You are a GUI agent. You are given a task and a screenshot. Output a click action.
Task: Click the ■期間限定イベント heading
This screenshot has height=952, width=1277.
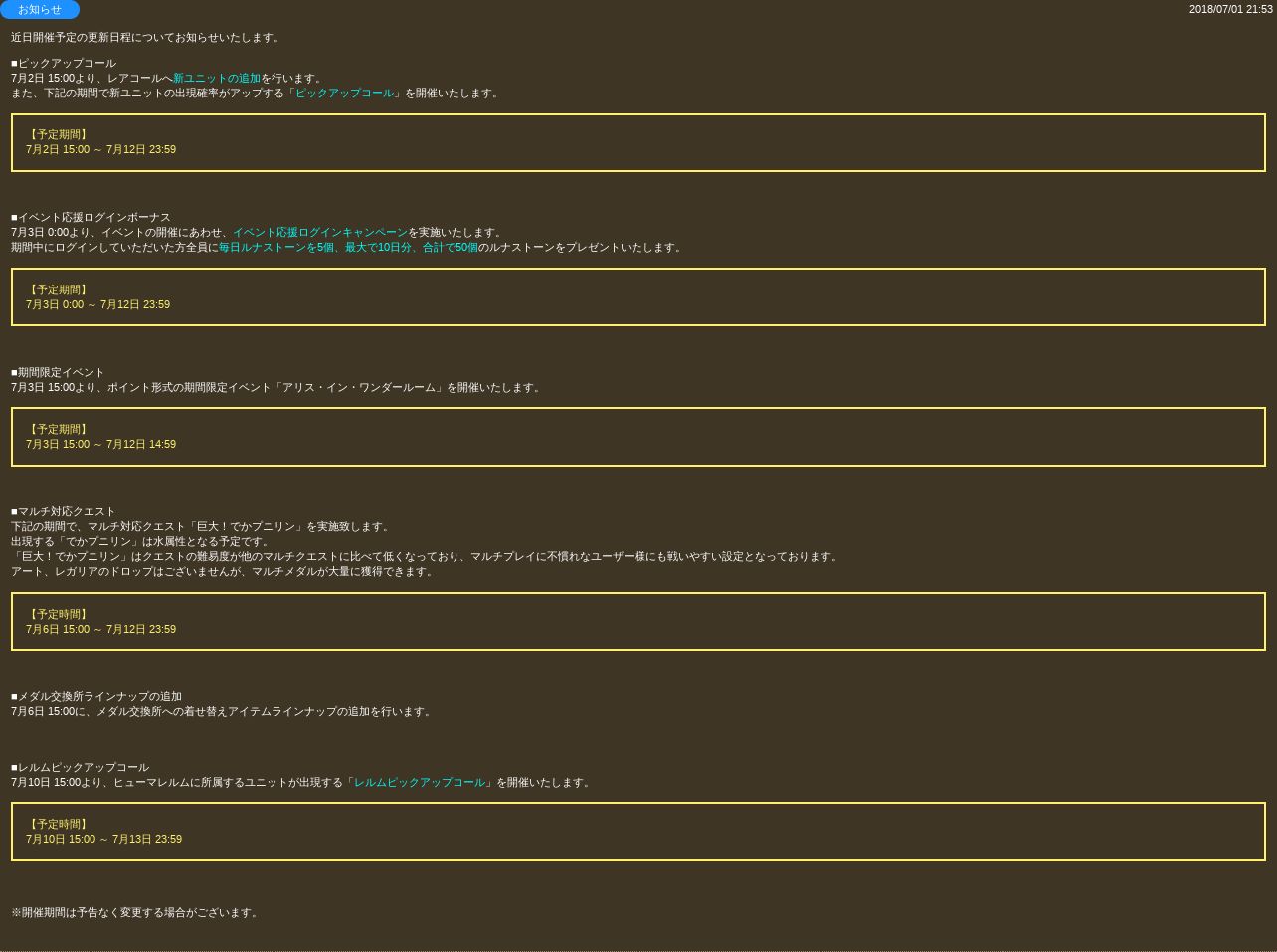click(58, 373)
